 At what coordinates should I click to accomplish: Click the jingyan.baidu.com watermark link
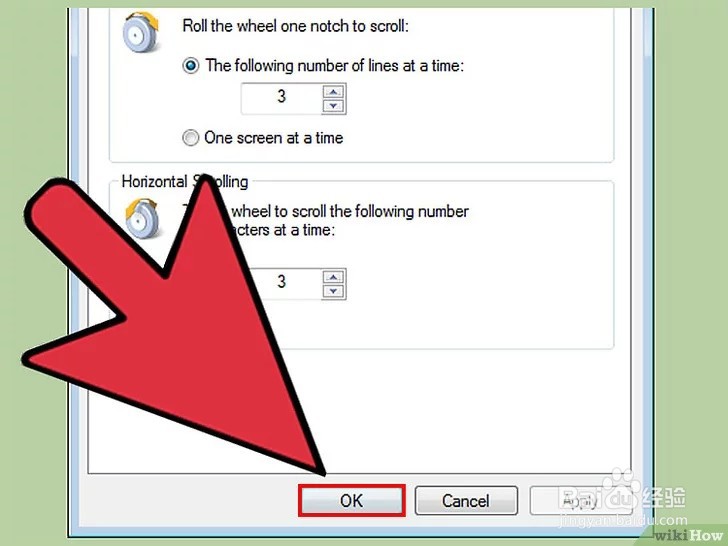pos(623,521)
